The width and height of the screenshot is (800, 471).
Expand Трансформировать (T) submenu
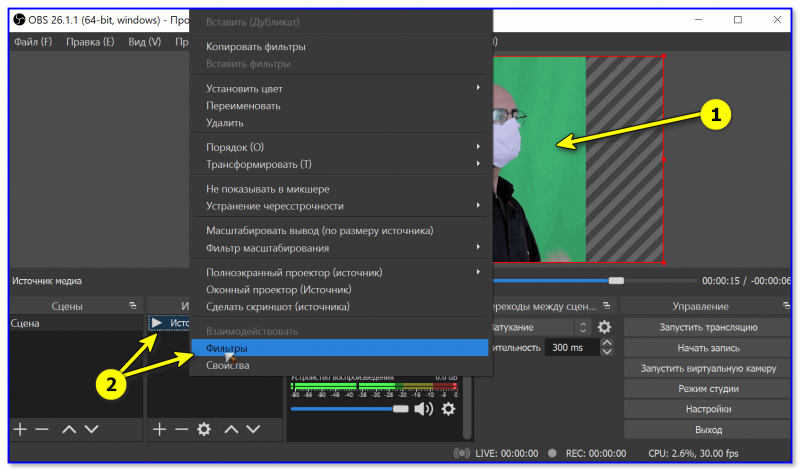340,164
